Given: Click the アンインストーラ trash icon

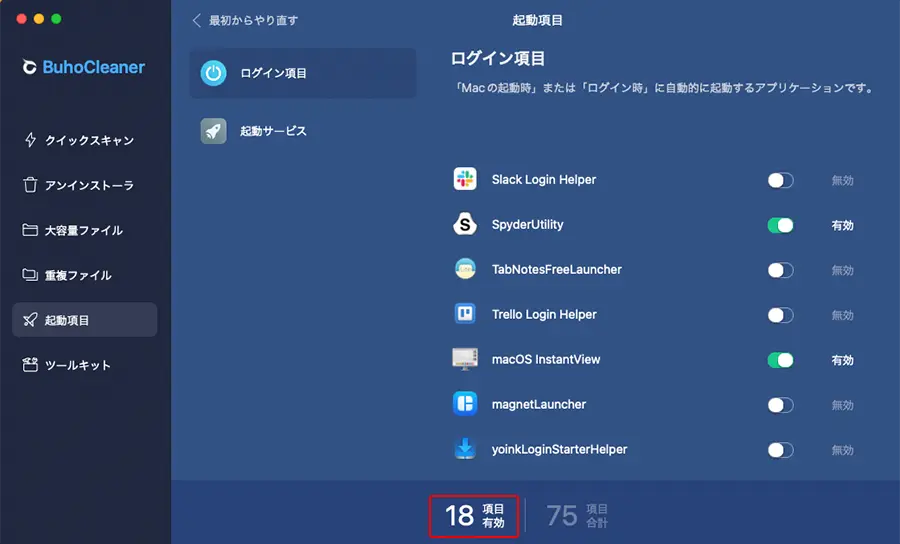Looking at the screenshot, I should (x=30, y=185).
